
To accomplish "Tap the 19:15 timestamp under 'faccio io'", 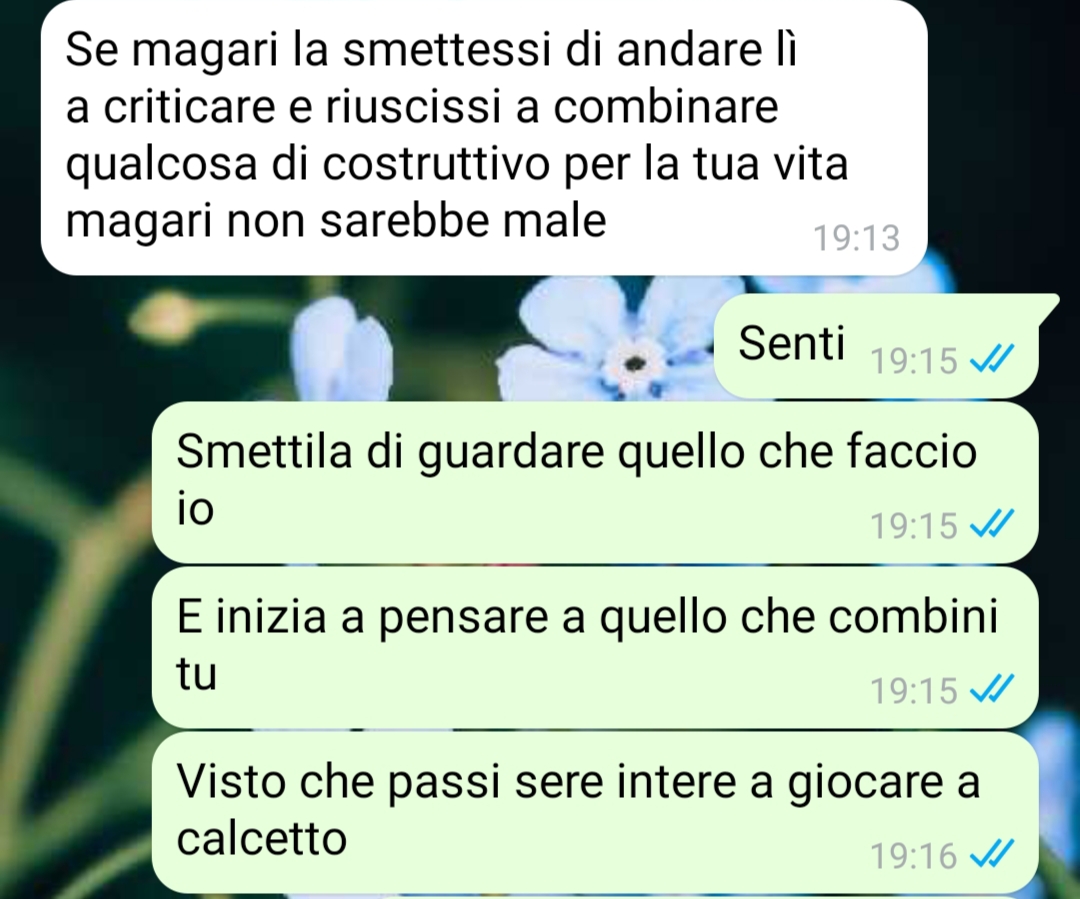I will 914,526.
